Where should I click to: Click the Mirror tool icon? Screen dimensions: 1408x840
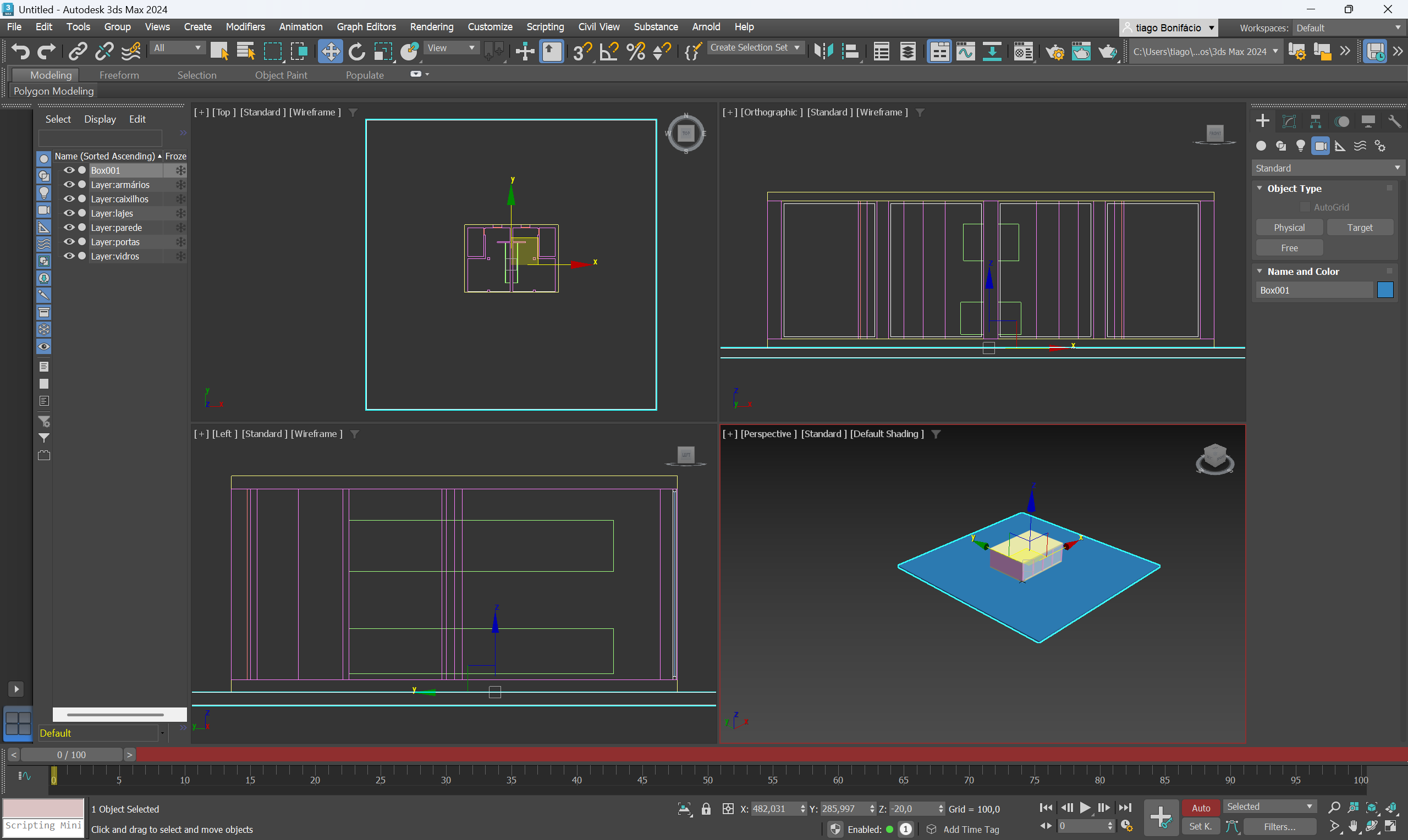point(824,52)
